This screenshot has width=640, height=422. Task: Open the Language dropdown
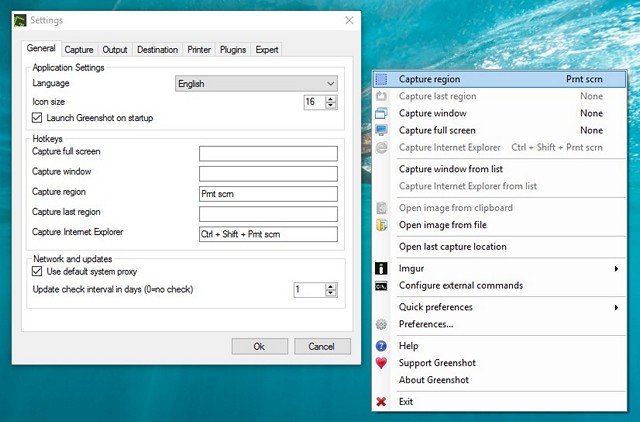[256, 84]
